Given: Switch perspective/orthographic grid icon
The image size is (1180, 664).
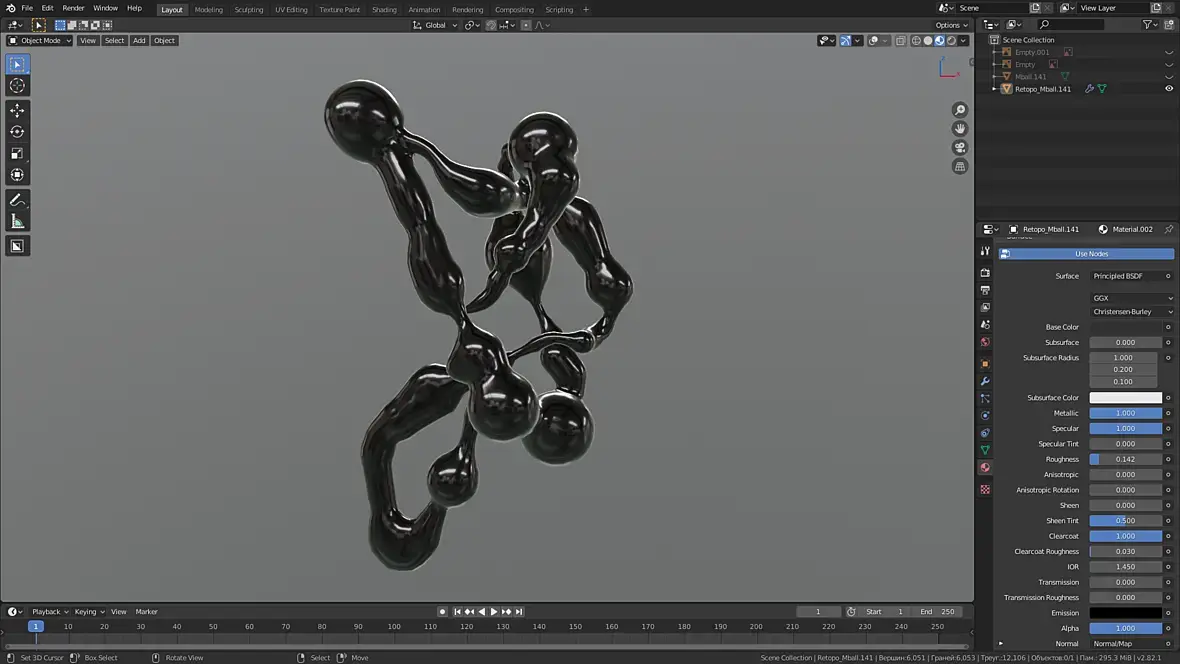Looking at the screenshot, I should click(x=960, y=166).
